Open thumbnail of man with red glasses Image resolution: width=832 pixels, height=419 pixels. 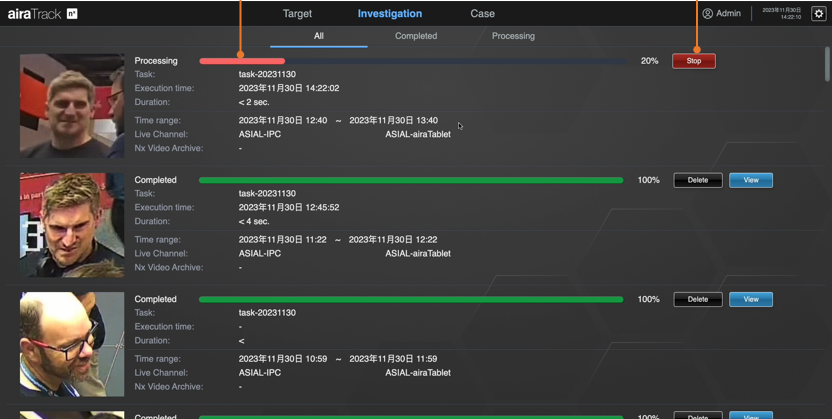[x=72, y=344]
